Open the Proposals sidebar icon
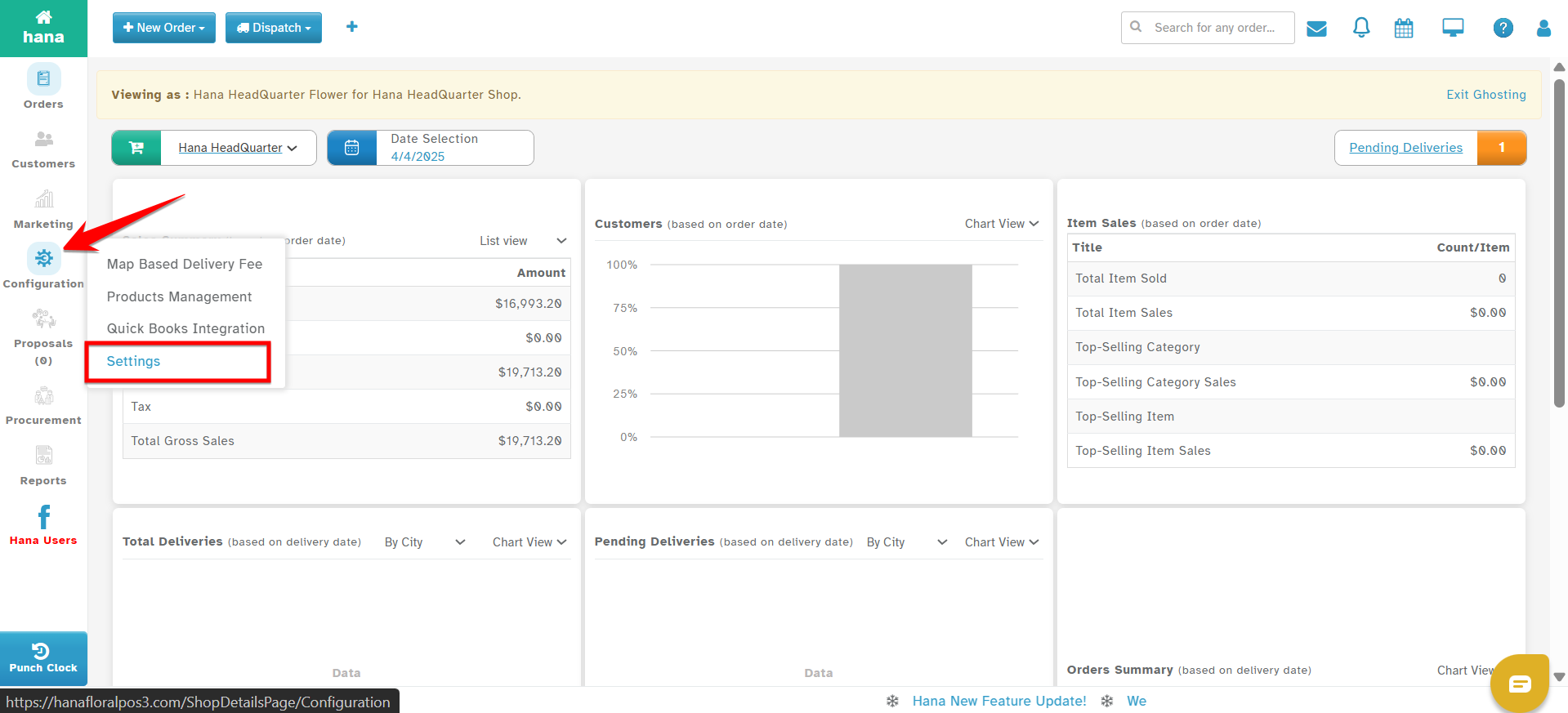The width and height of the screenshot is (1568, 713). [43, 319]
